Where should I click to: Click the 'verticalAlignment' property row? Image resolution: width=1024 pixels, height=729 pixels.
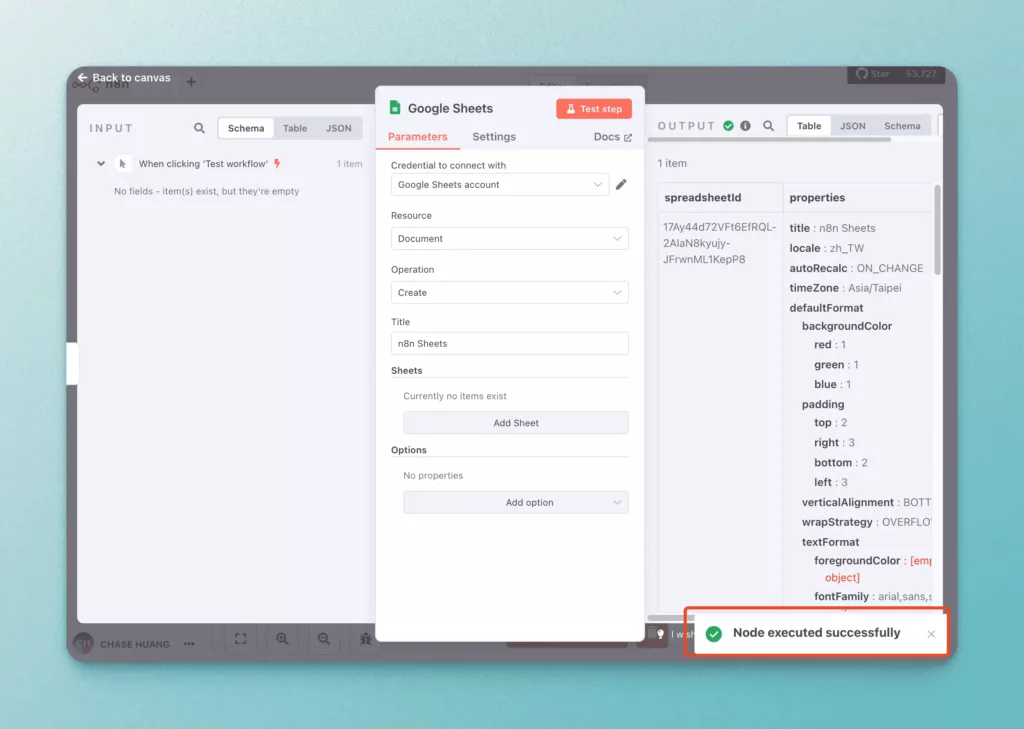[x=867, y=502]
